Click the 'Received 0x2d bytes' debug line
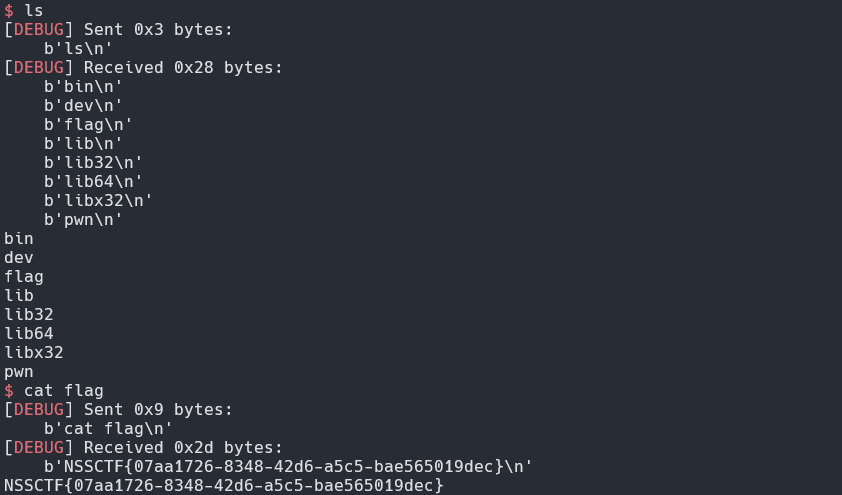The width and height of the screenshot is (842, 495). (x=143, y=447)
